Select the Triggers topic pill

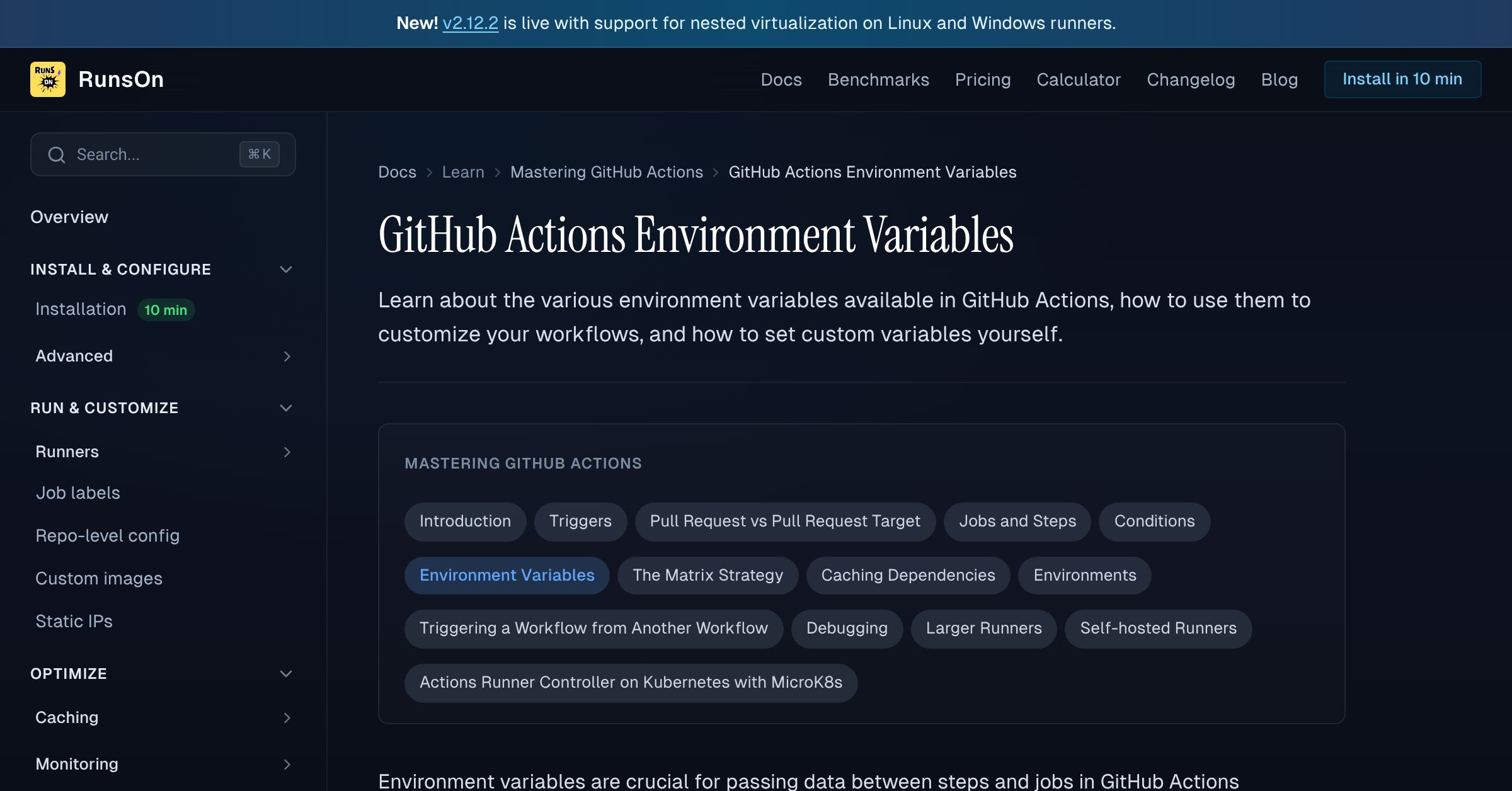tap(580, 521)
